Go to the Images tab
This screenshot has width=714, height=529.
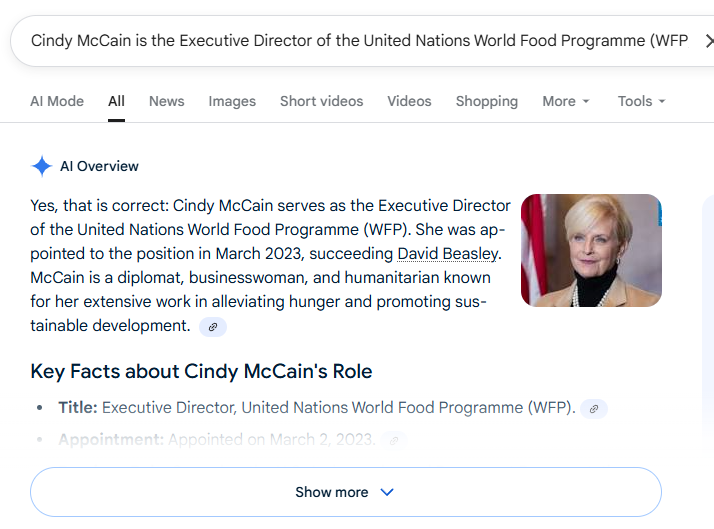pyautogui.click(x=232, y=101)
